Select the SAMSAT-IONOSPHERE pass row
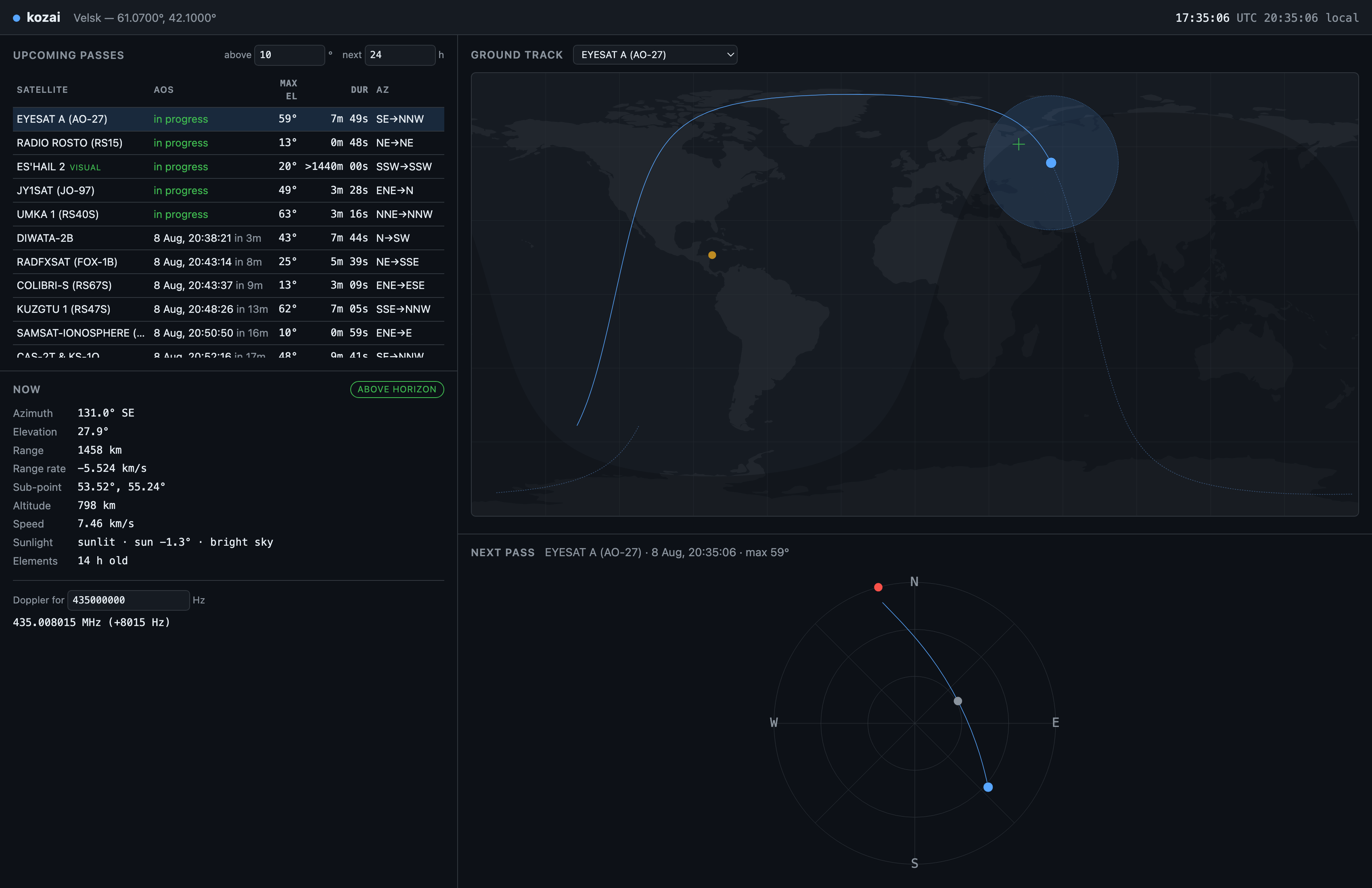This screenshot has width=1372, height=888. click(x=228, y=333)
